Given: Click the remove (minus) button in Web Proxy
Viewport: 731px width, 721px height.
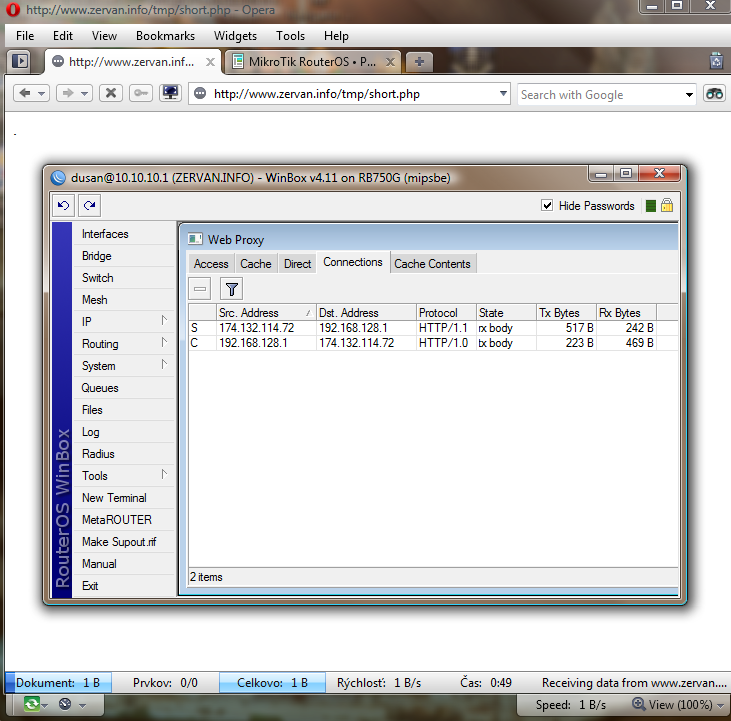Looking at the screenshot, I should point(200,289).
